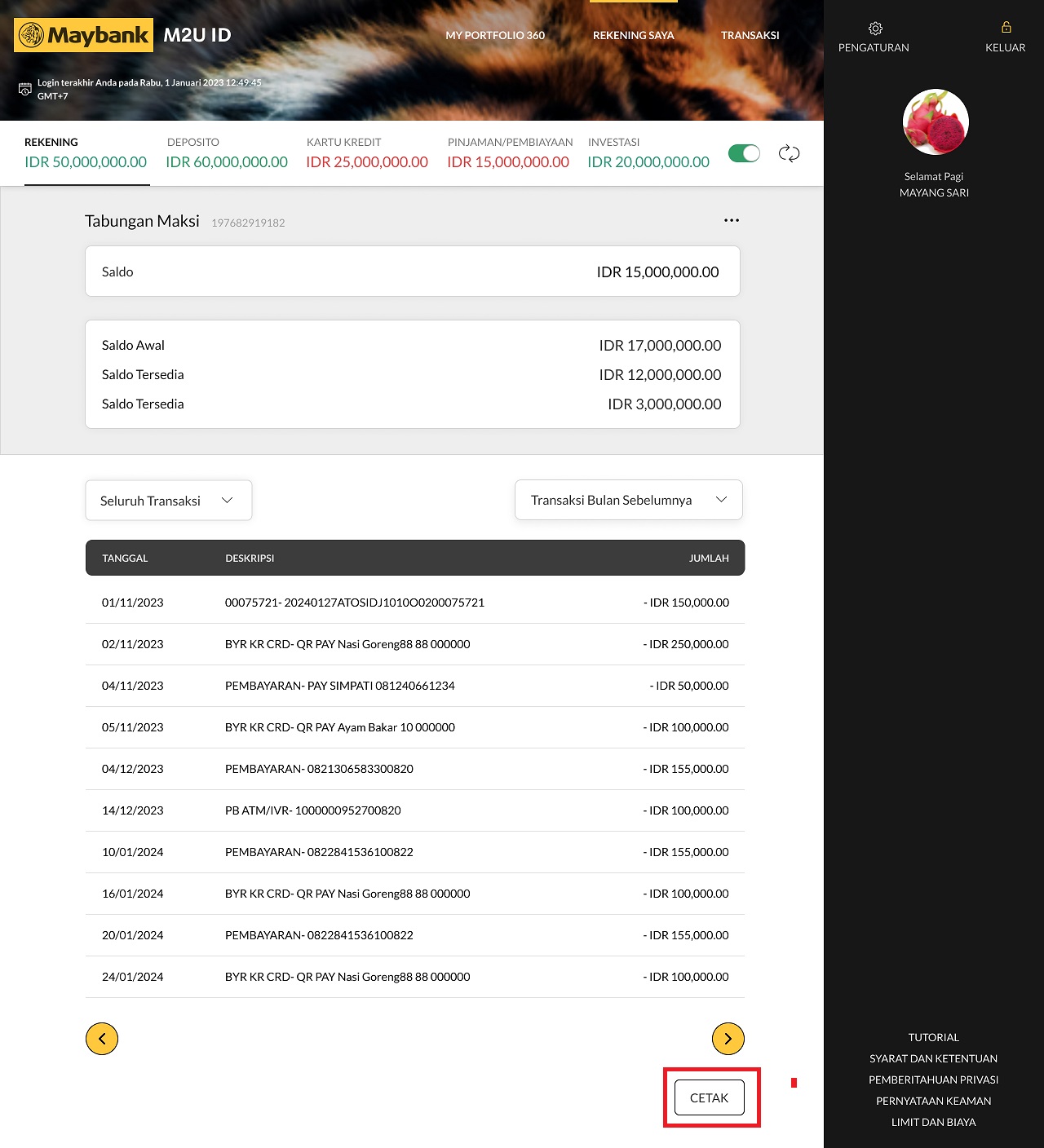This screenshot has height=1148, width=1044.
Task: Select description 00075721- 20240127ATOSIDJ1010O0200075721
Action: click(355, 603)
